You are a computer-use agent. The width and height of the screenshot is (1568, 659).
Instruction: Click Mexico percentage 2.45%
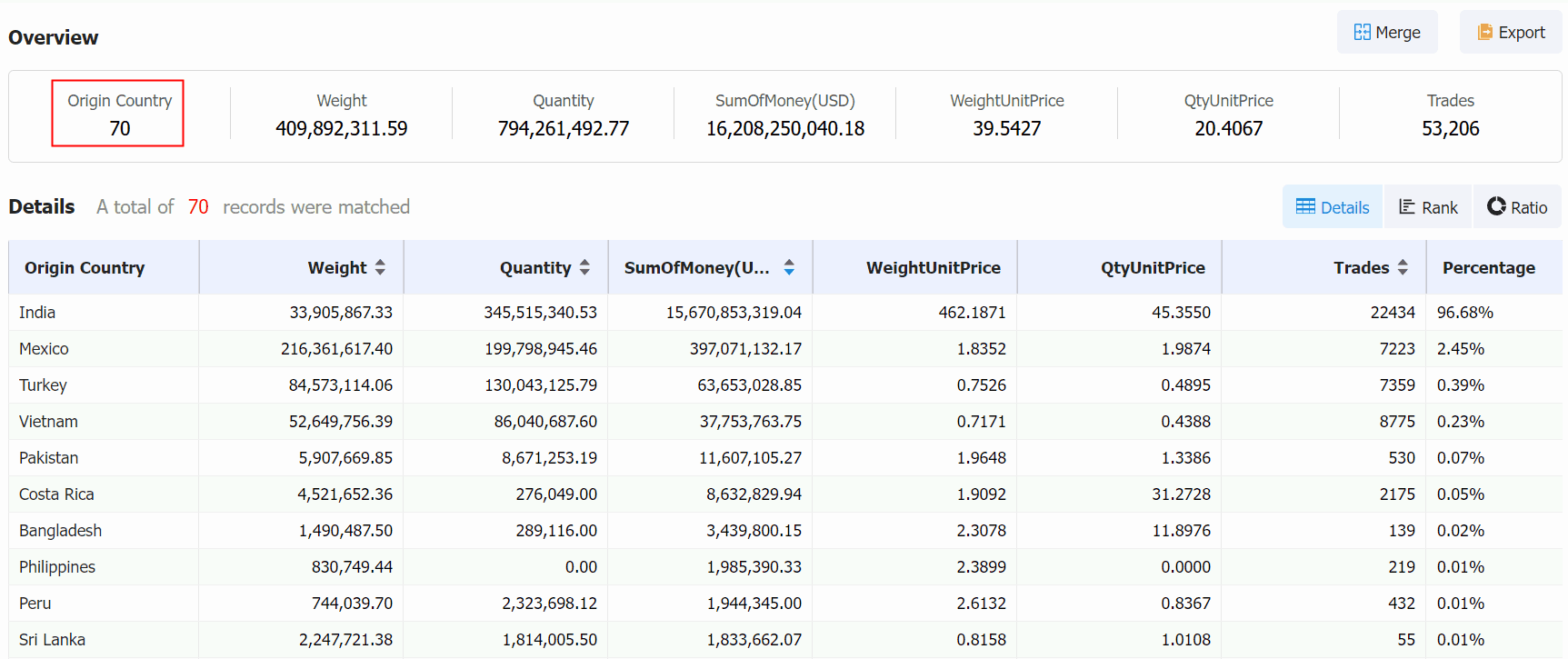pyautogui.click(x=1461, y=349)
